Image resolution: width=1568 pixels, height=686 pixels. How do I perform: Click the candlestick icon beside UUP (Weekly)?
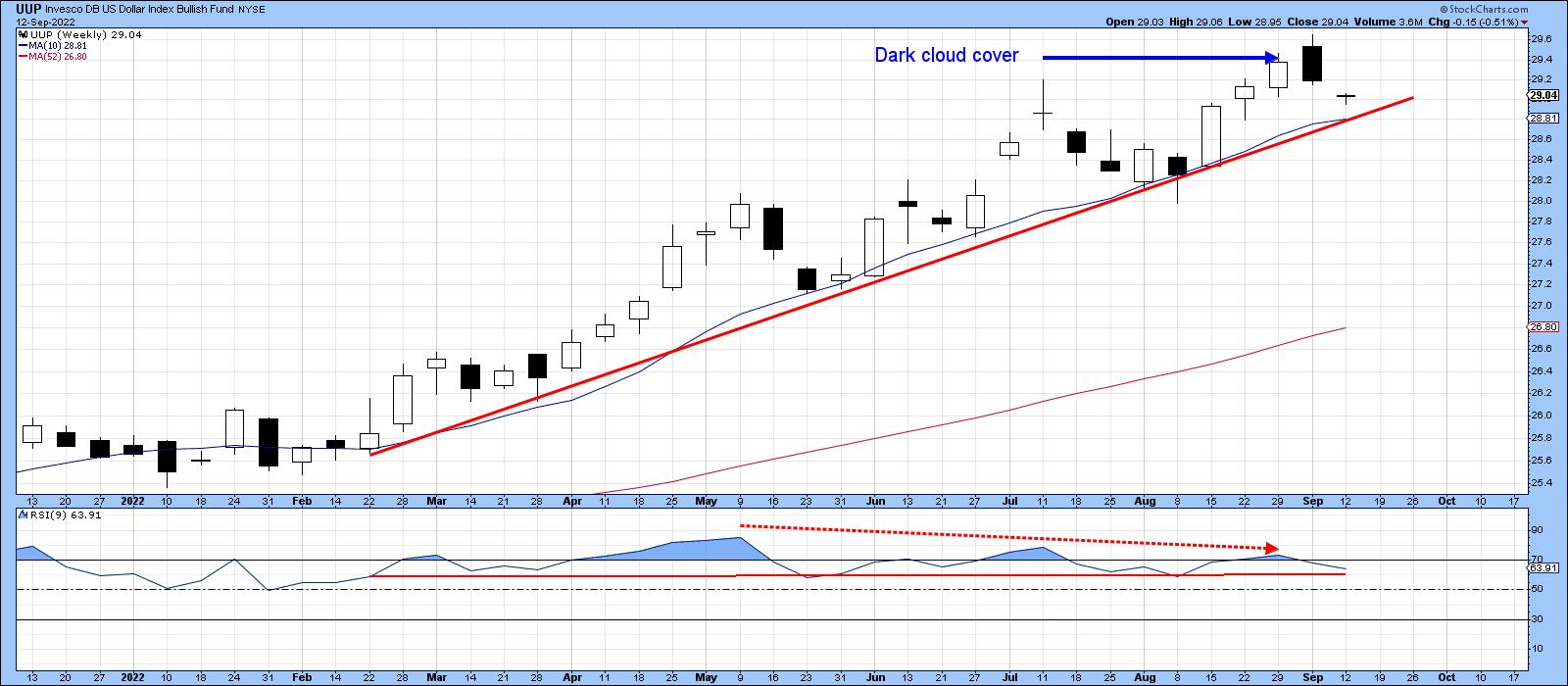(x=23, y=34)
